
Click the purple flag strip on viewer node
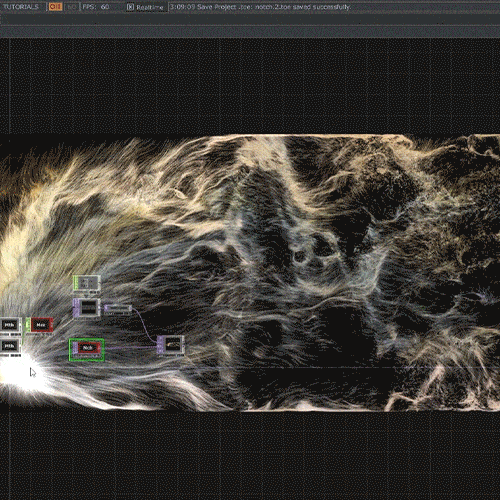[x=76, y=307]
